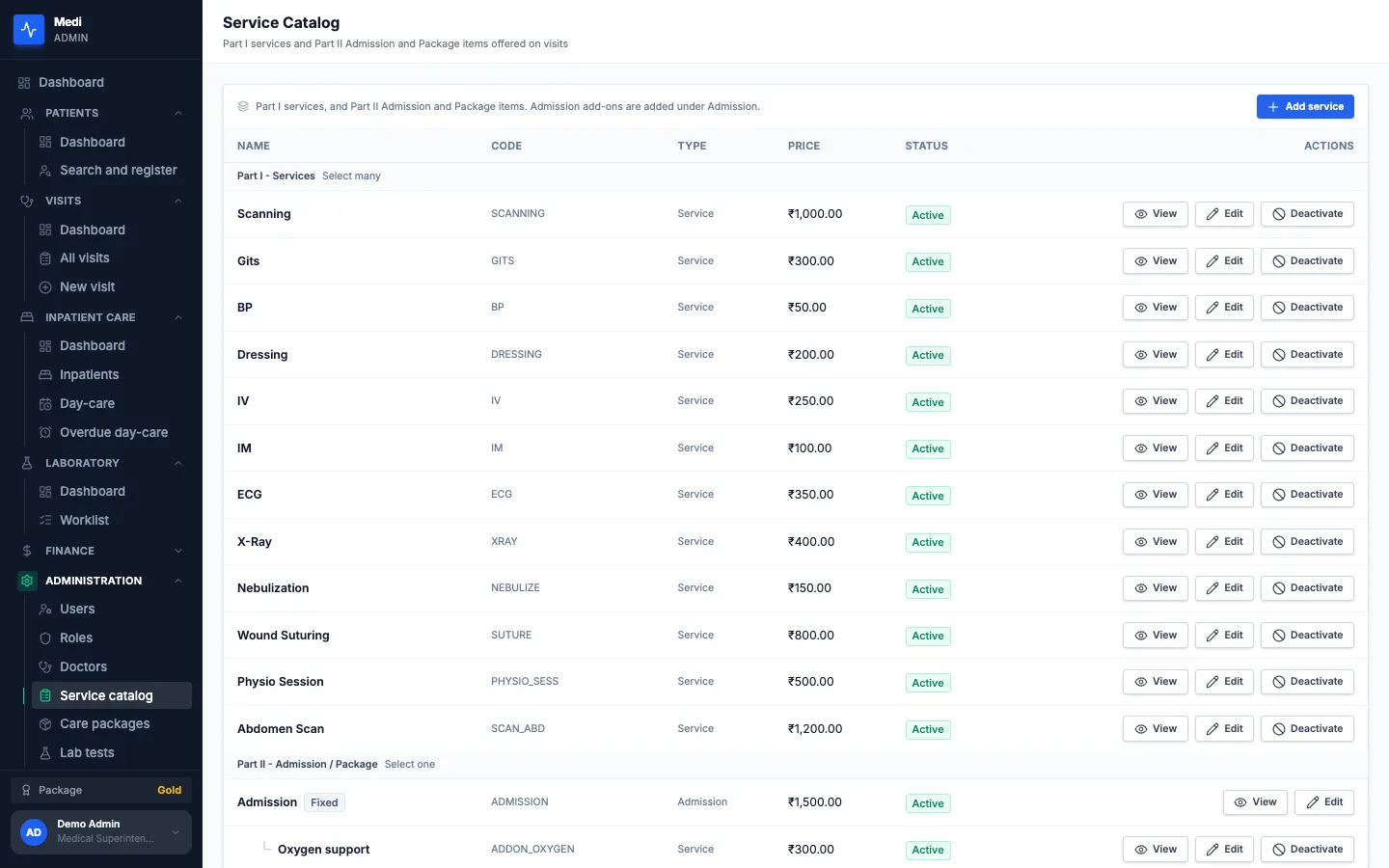Click the Gold package label
This screenshot has width=1389, height=868.
pyautogui.click(x=170, y=790)
